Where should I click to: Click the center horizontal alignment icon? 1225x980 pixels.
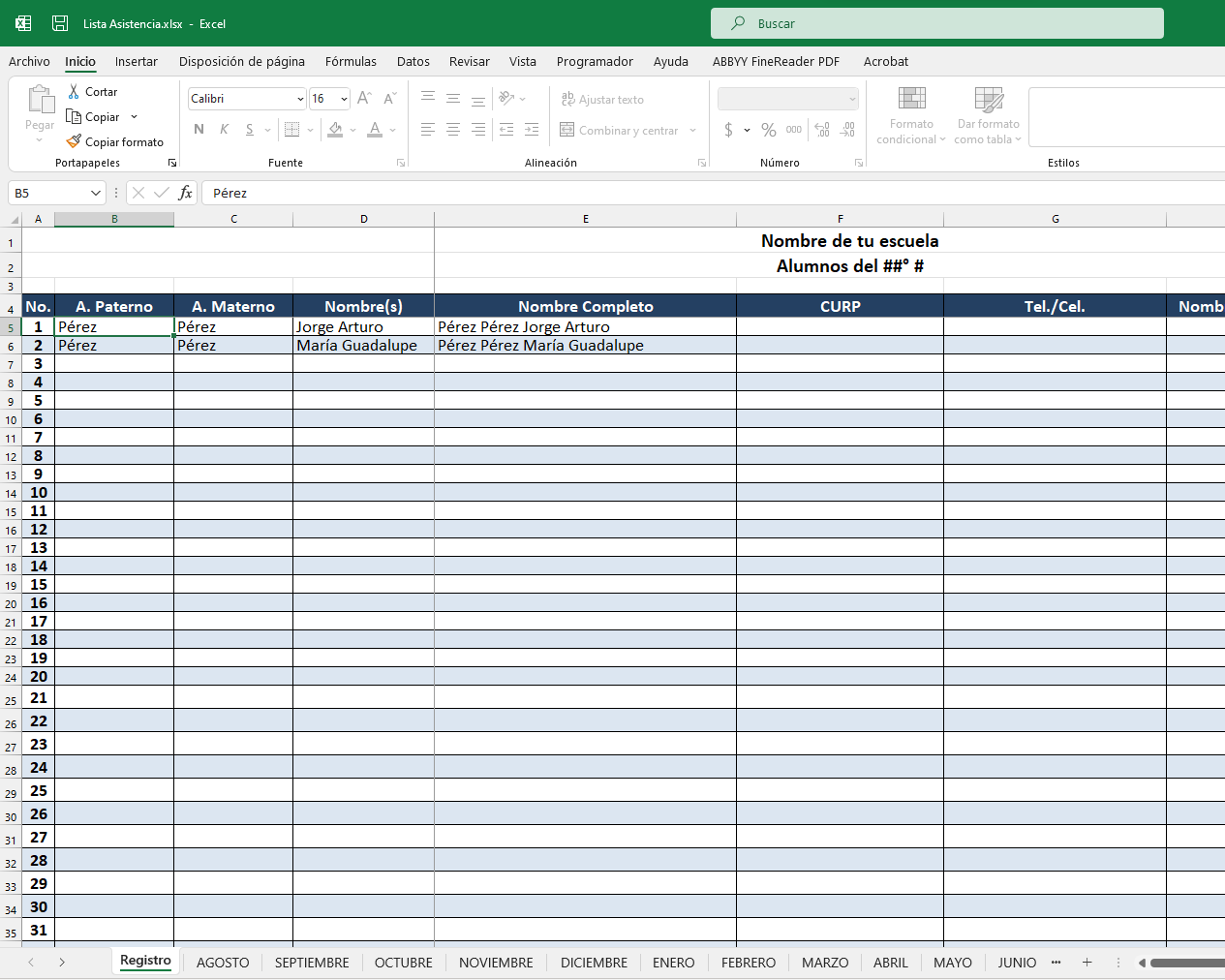(x=452, y=130)
